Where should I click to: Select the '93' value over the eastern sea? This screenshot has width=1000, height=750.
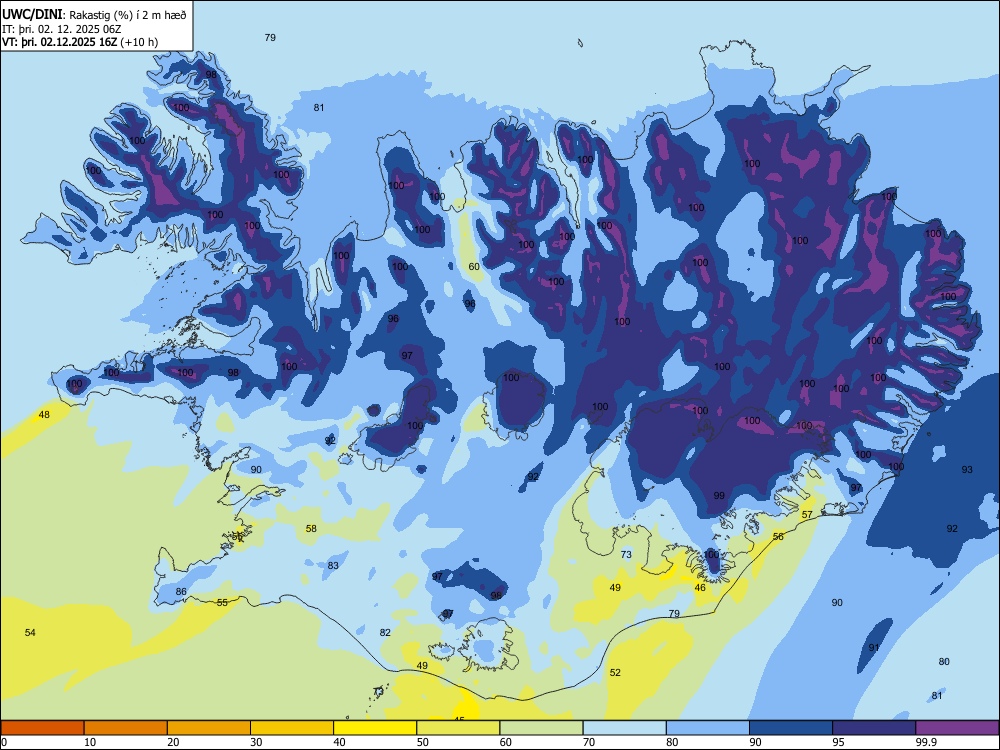coord(967,469)
